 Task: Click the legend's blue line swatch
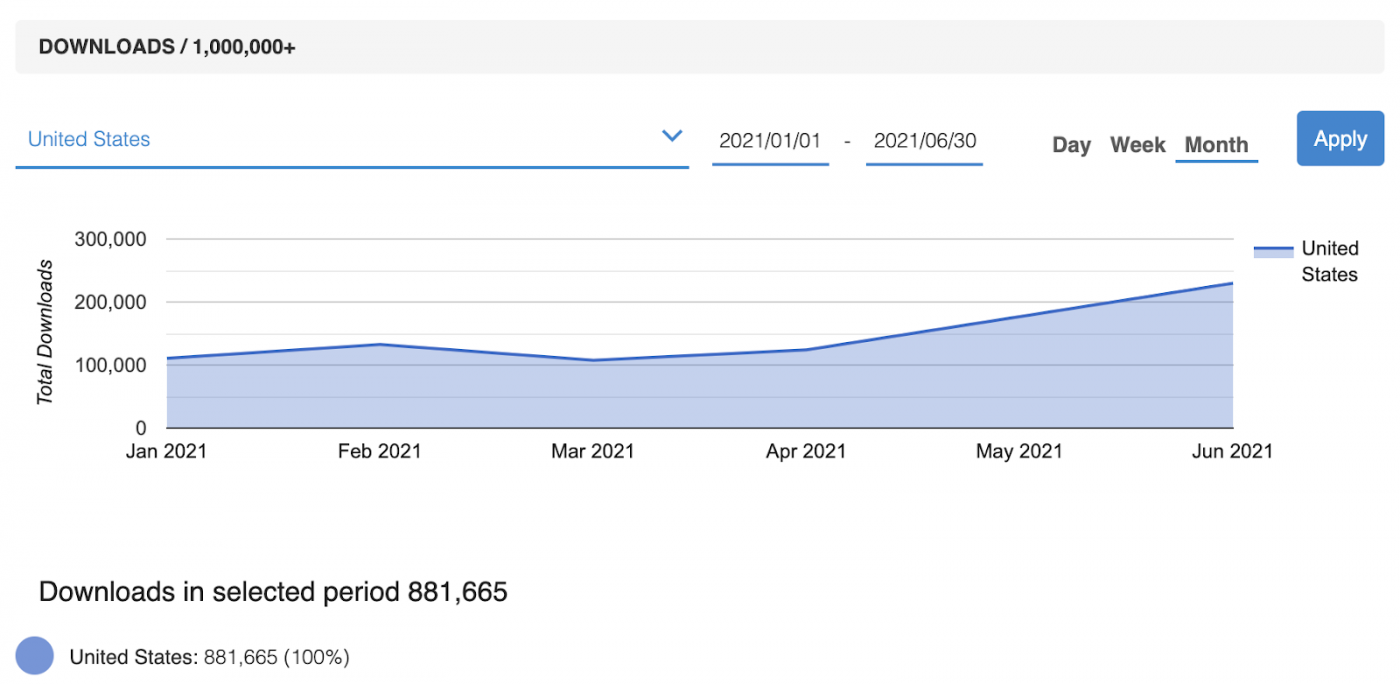click(x=1273, y=251)
